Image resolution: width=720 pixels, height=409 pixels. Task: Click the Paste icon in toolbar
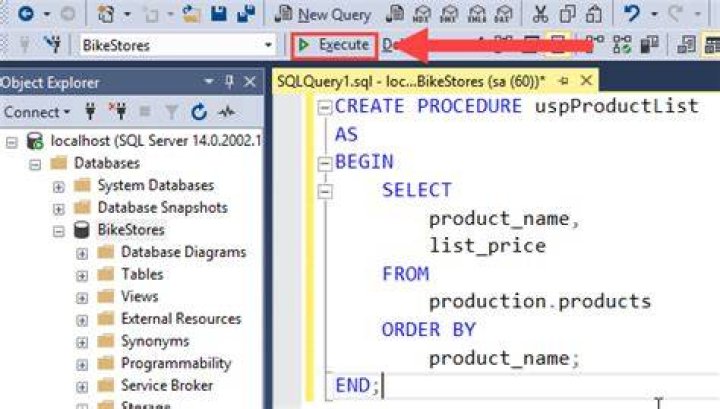(594, 14)
